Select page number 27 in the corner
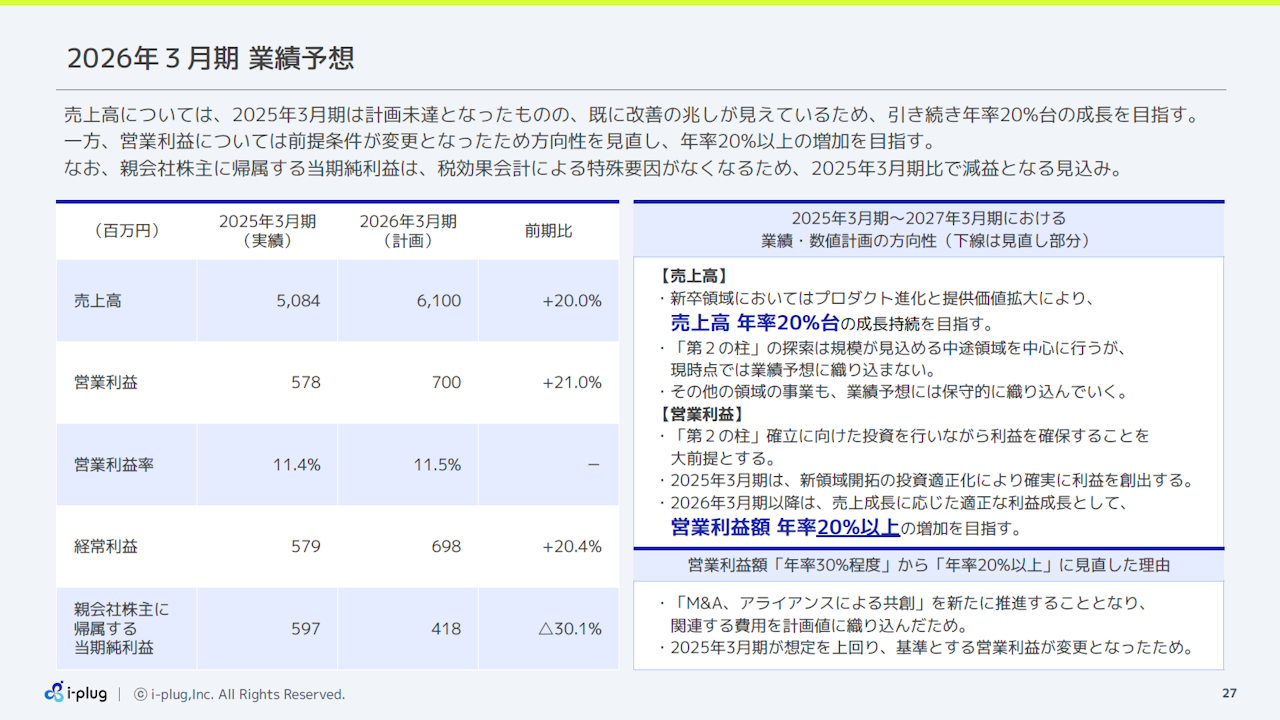 tap(1229, 694)
